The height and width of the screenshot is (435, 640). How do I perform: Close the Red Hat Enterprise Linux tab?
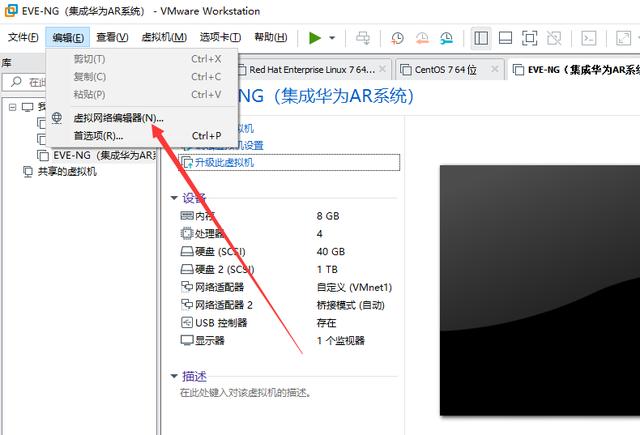tap(382, 69)
